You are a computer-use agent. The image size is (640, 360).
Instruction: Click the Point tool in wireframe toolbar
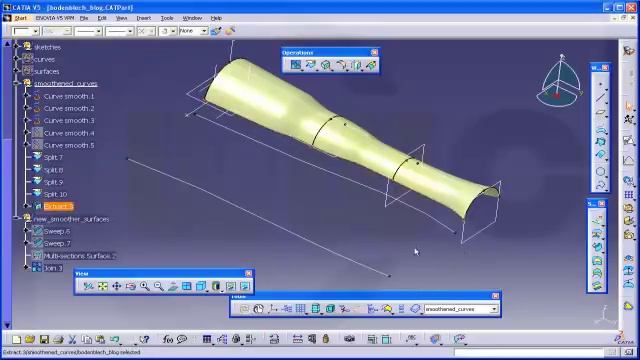pos(600,84)
